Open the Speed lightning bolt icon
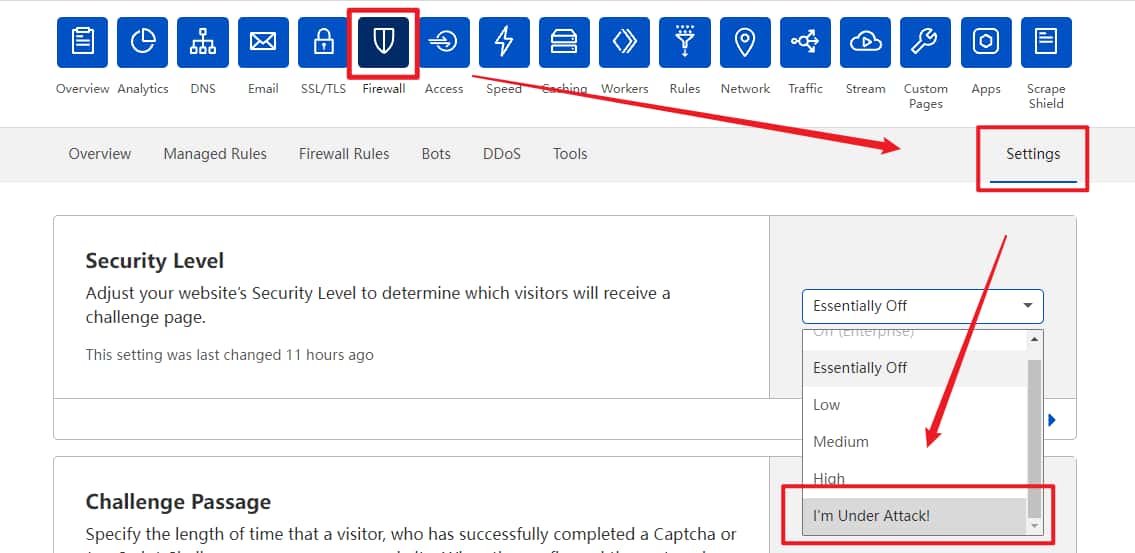The width and height of the screenshot is (1135, 553). point(504,42)
